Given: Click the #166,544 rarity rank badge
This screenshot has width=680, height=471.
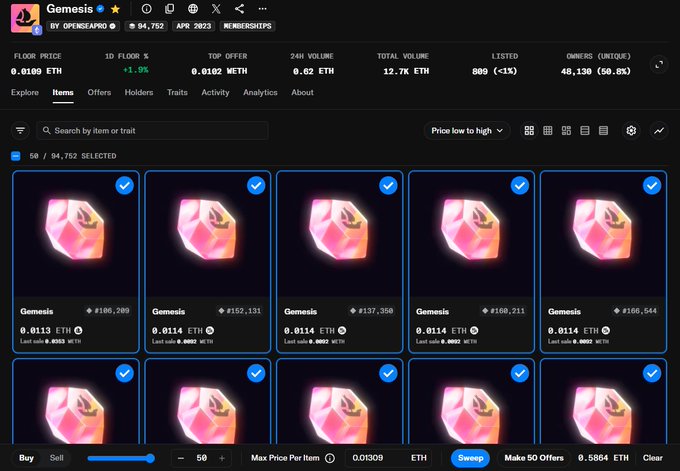Looking at the screenshot, I should pos(635,311).
